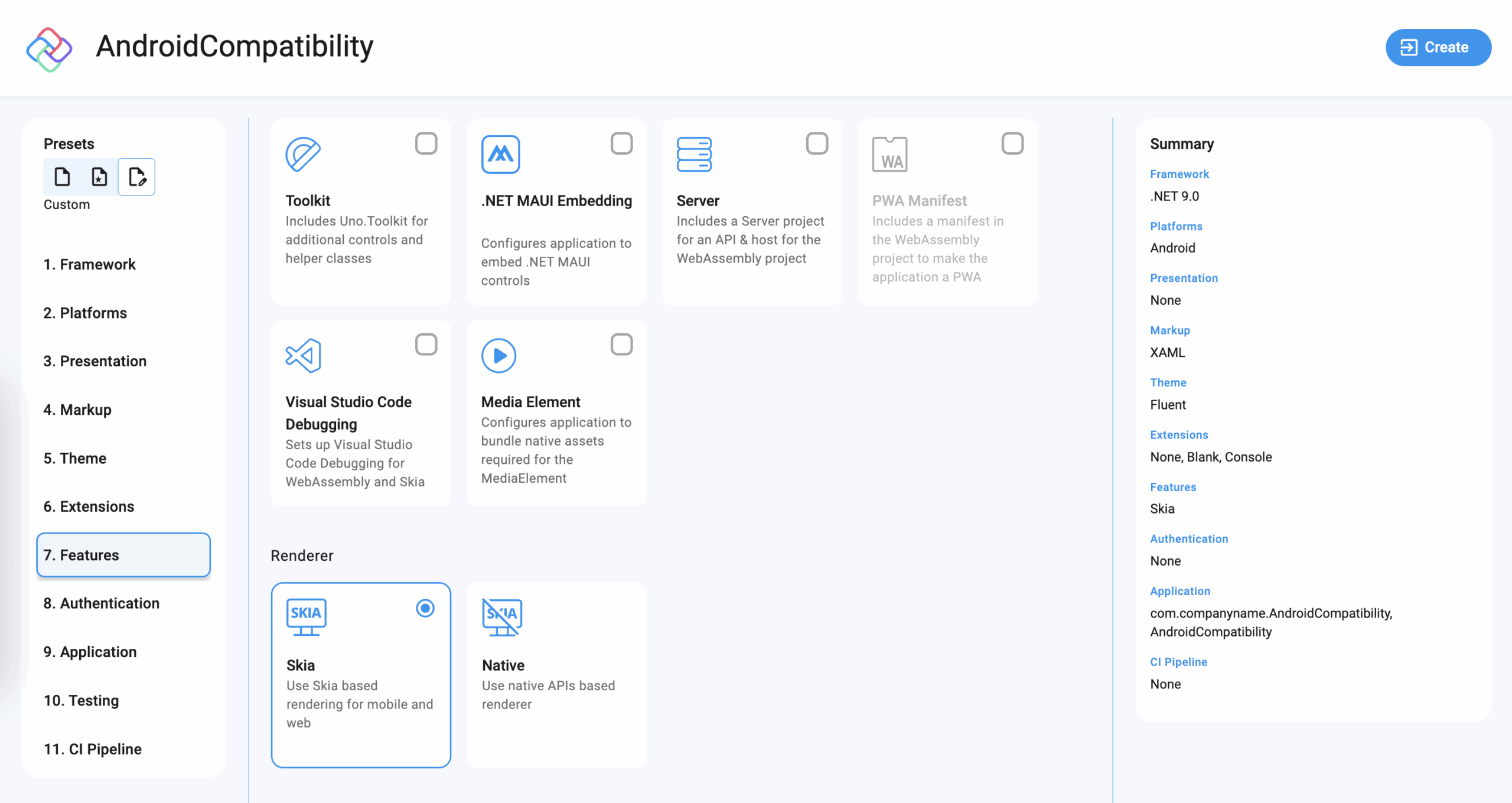The height and width of the screenshot is (803, 1512).
Task: Select the Recommended preset star icon
Action: pos(99,177)
